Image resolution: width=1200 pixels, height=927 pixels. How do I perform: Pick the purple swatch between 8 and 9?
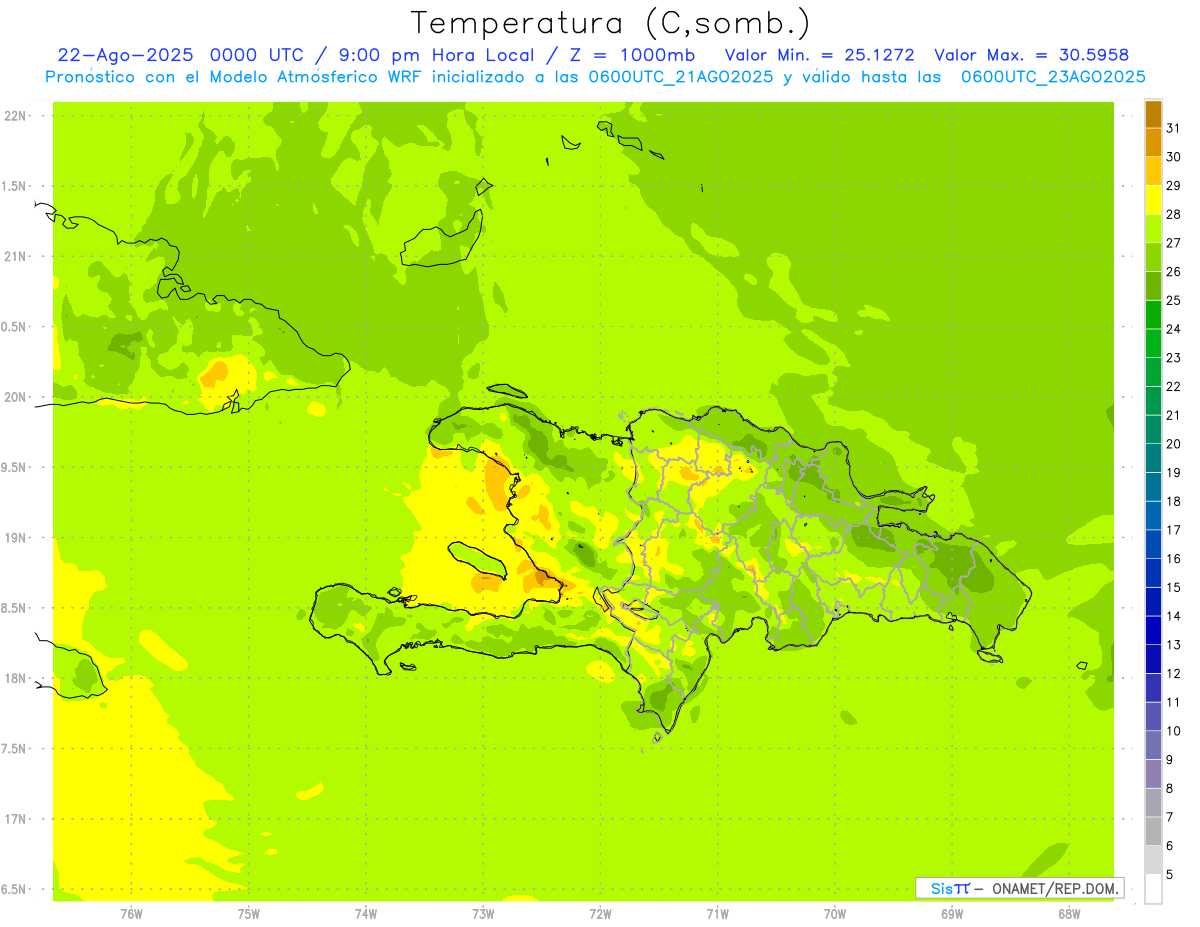click(1153, 774)
